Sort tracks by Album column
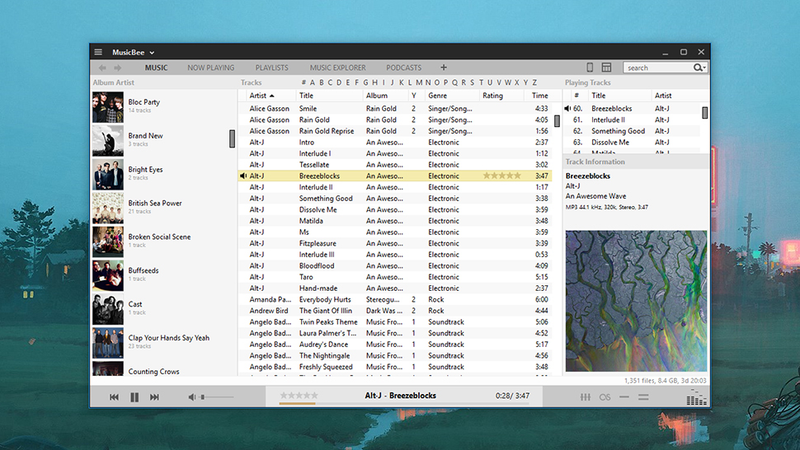 [x=386, y=95]
